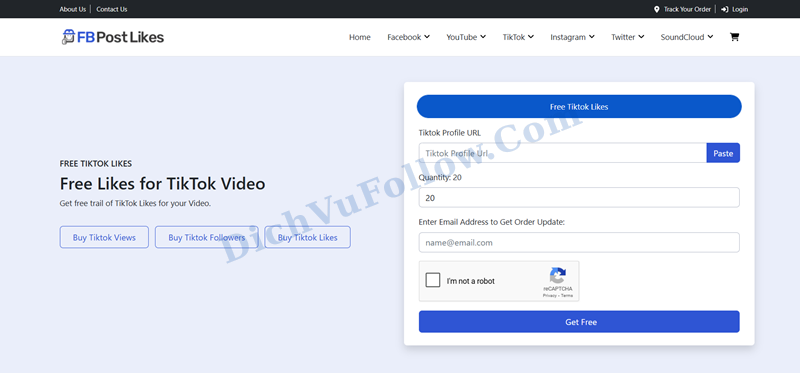Image resolution: width=800 pixels, height=373 pixels.
Task: Click the Buy Tiktok Likes button
Action: [x=308, y=237]
